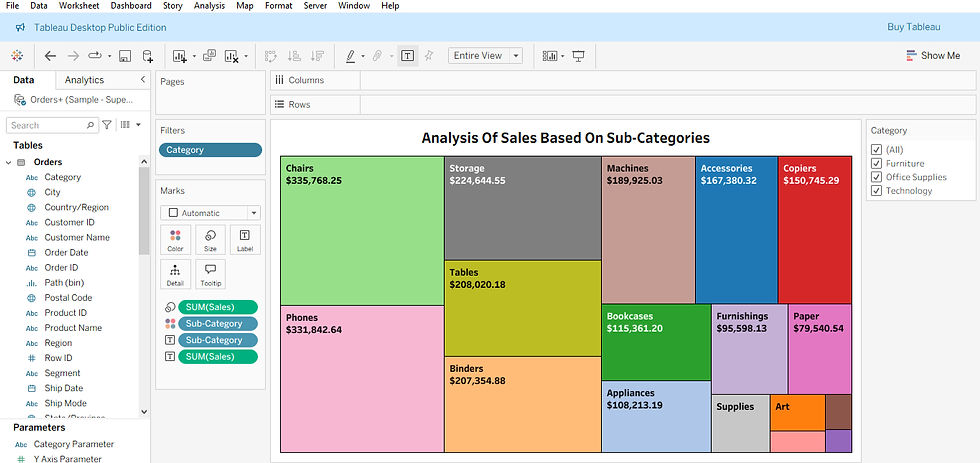Click the SUM(Sales) size pill

click(218, 307)
